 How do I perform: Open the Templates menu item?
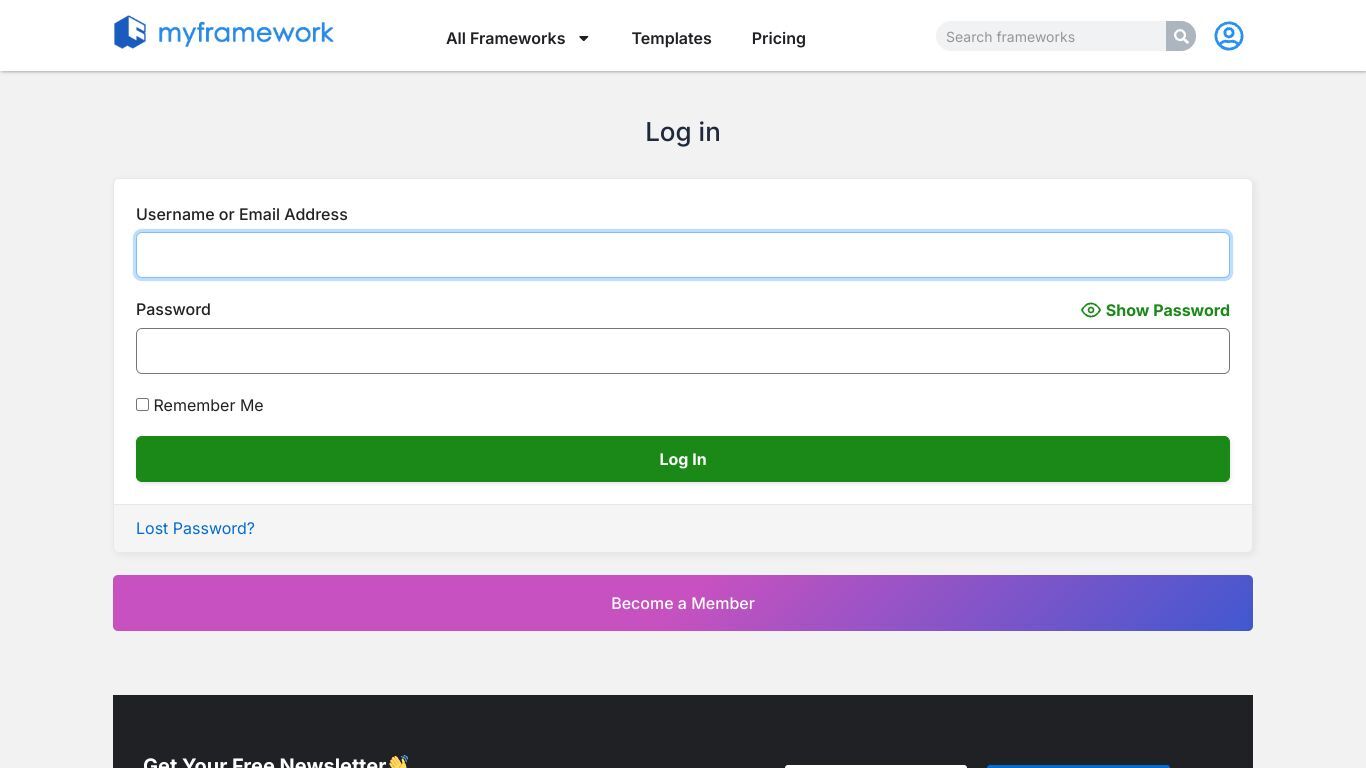[671, 38]
